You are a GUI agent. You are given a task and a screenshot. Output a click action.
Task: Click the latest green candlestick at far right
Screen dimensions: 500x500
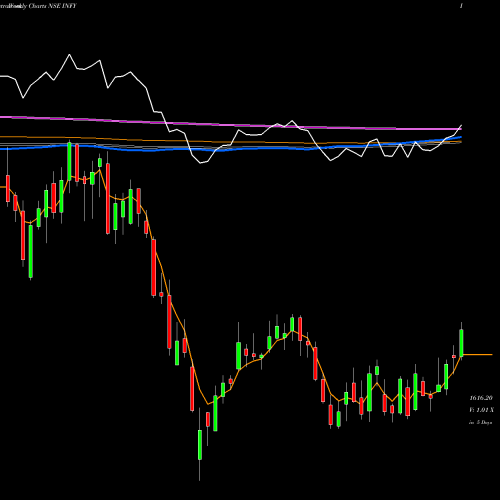(x=461, y=342)
